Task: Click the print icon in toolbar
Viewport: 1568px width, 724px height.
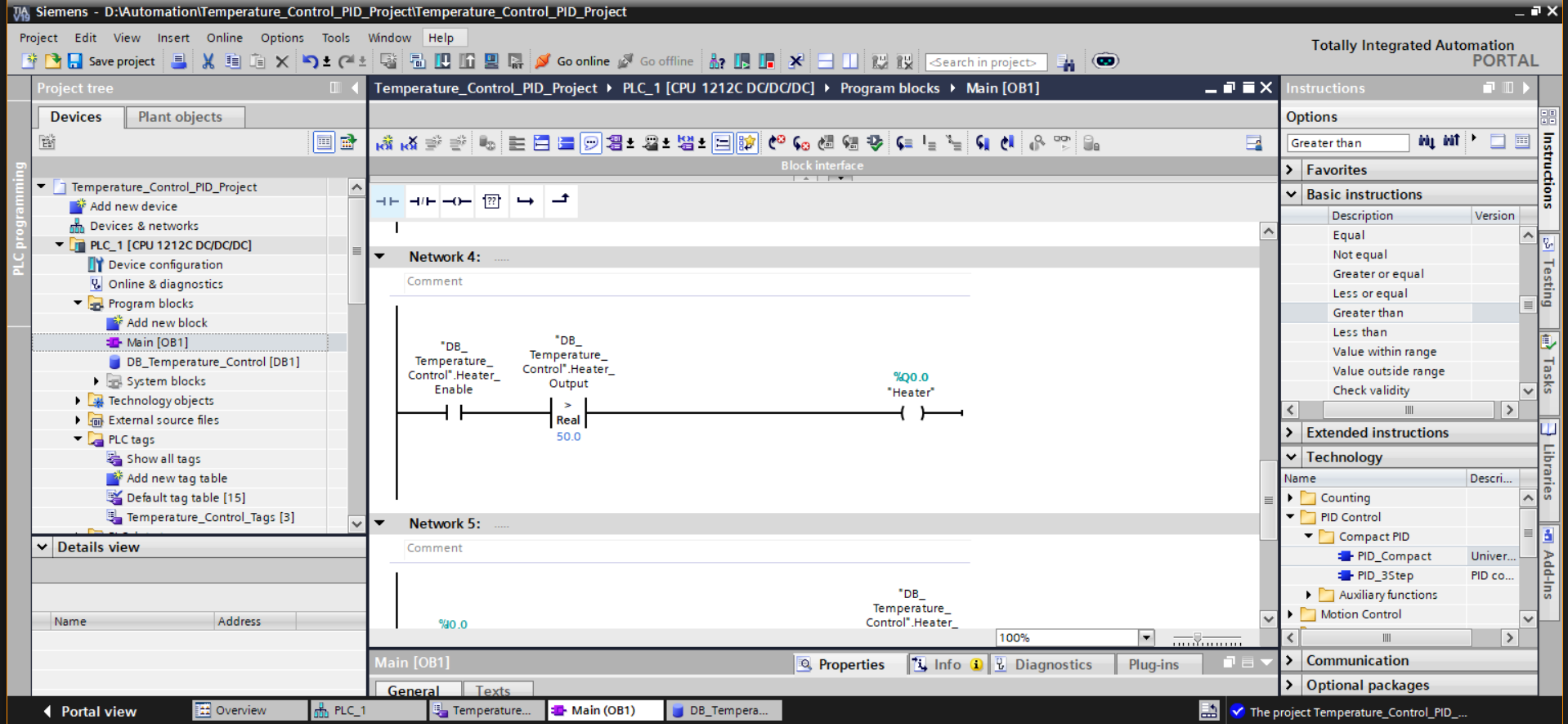Action: (x=178, y=61)
